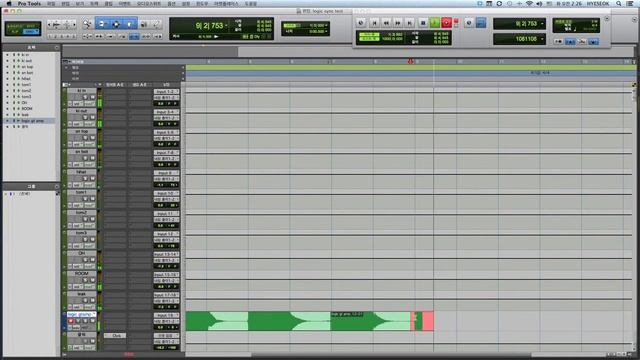Mute the OH track
This screenshot has height=360, width=640.
point(92,260)
